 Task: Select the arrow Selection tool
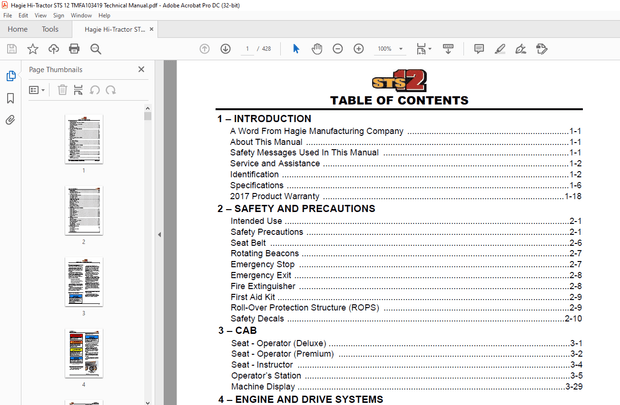click(x=296, y=49)
